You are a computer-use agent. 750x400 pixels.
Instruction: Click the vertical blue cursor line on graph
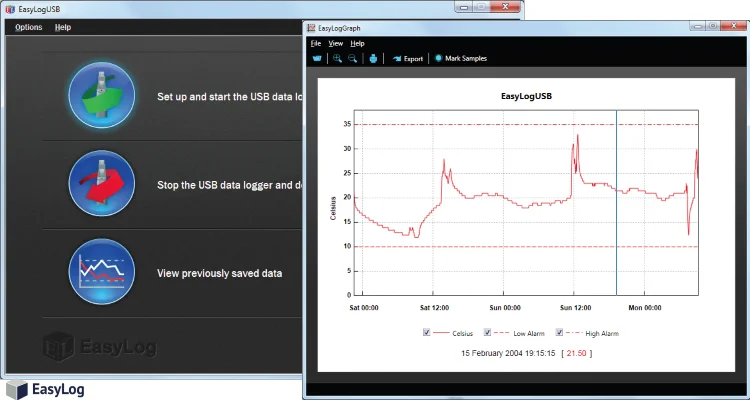pos(616,202)
